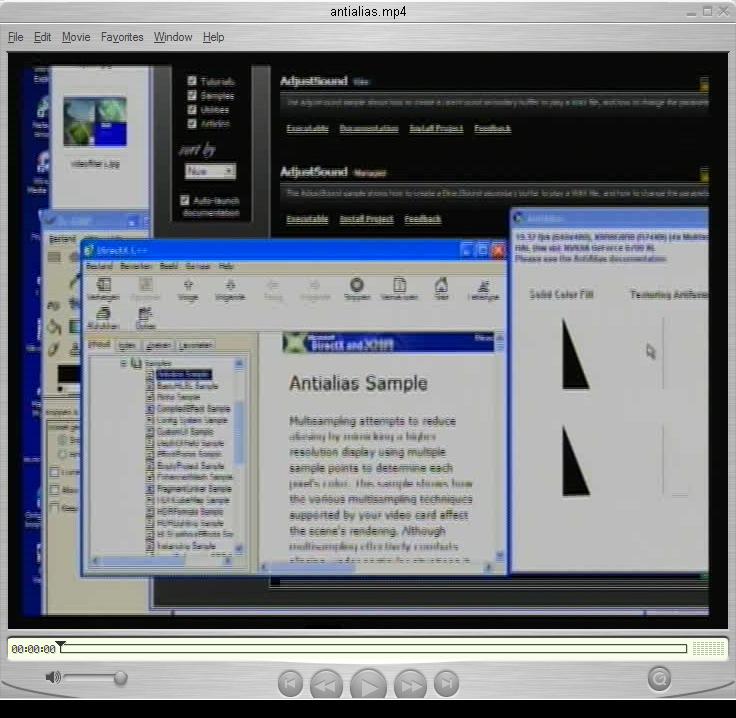736x718 pixels.
Task: Play the antialias.mp4 movie
Action: (368, 686)
